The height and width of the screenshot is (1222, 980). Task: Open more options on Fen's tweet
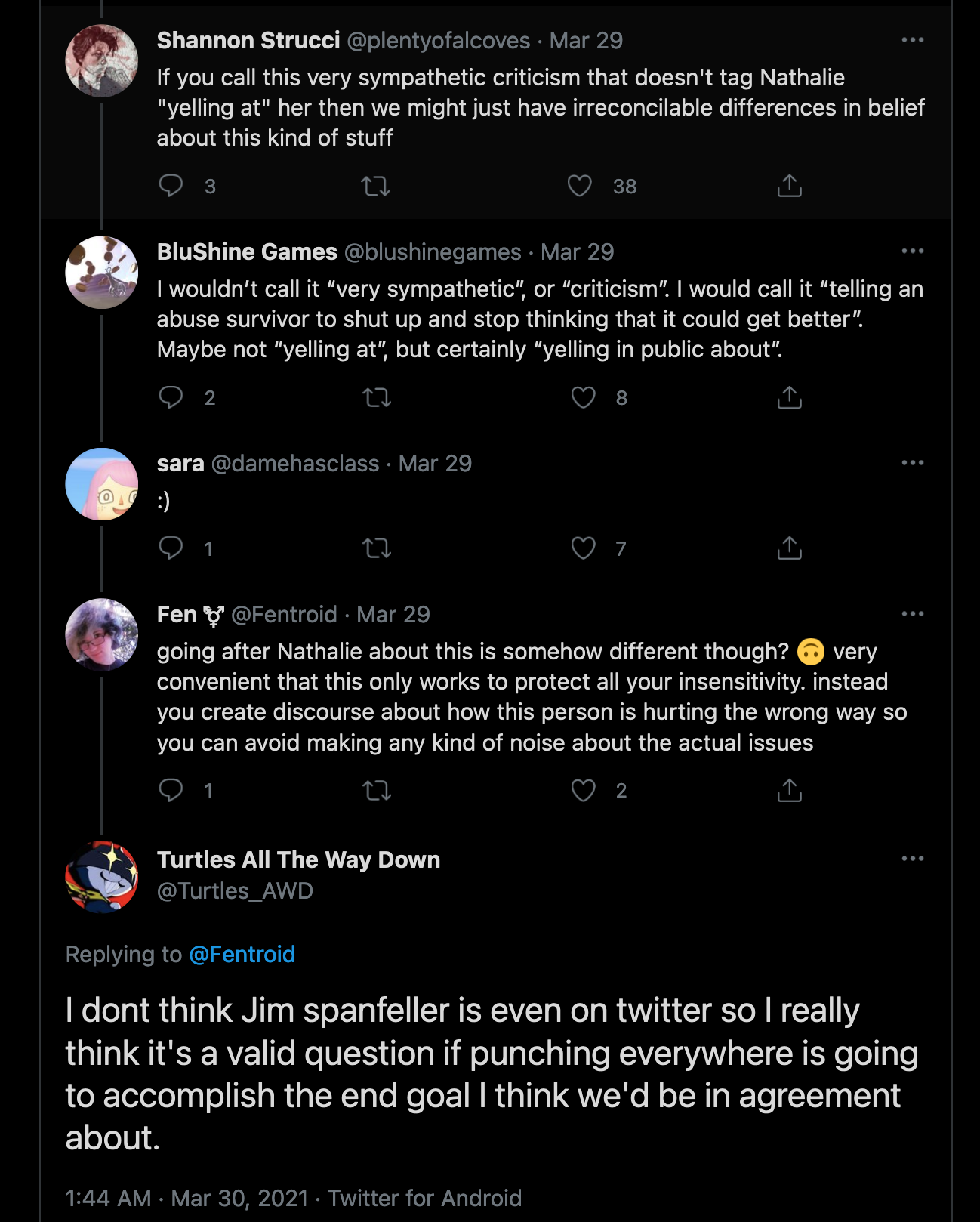tap(912, 614)
